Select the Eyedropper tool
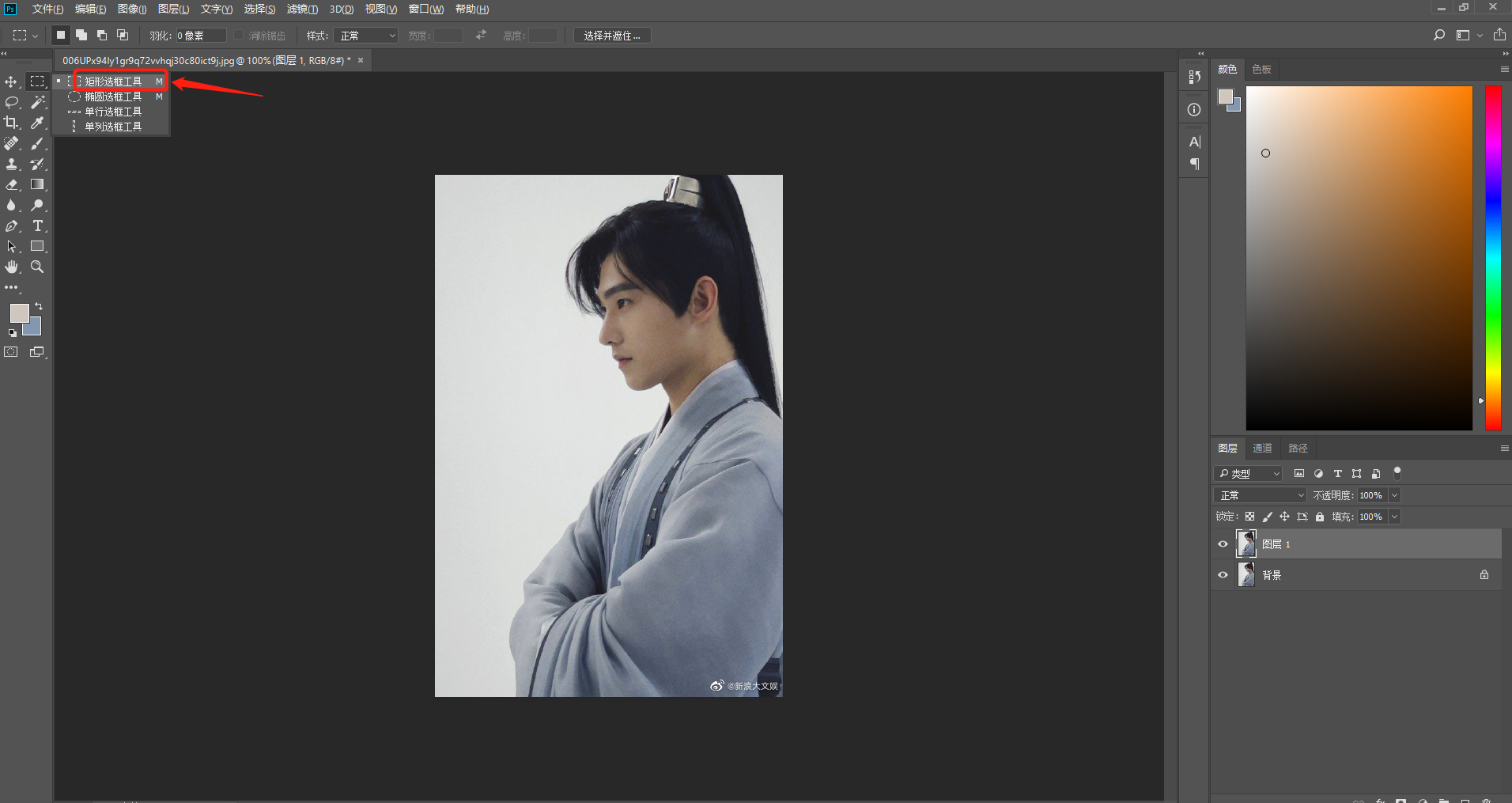The image size is (1512, 803). point(37,123)
